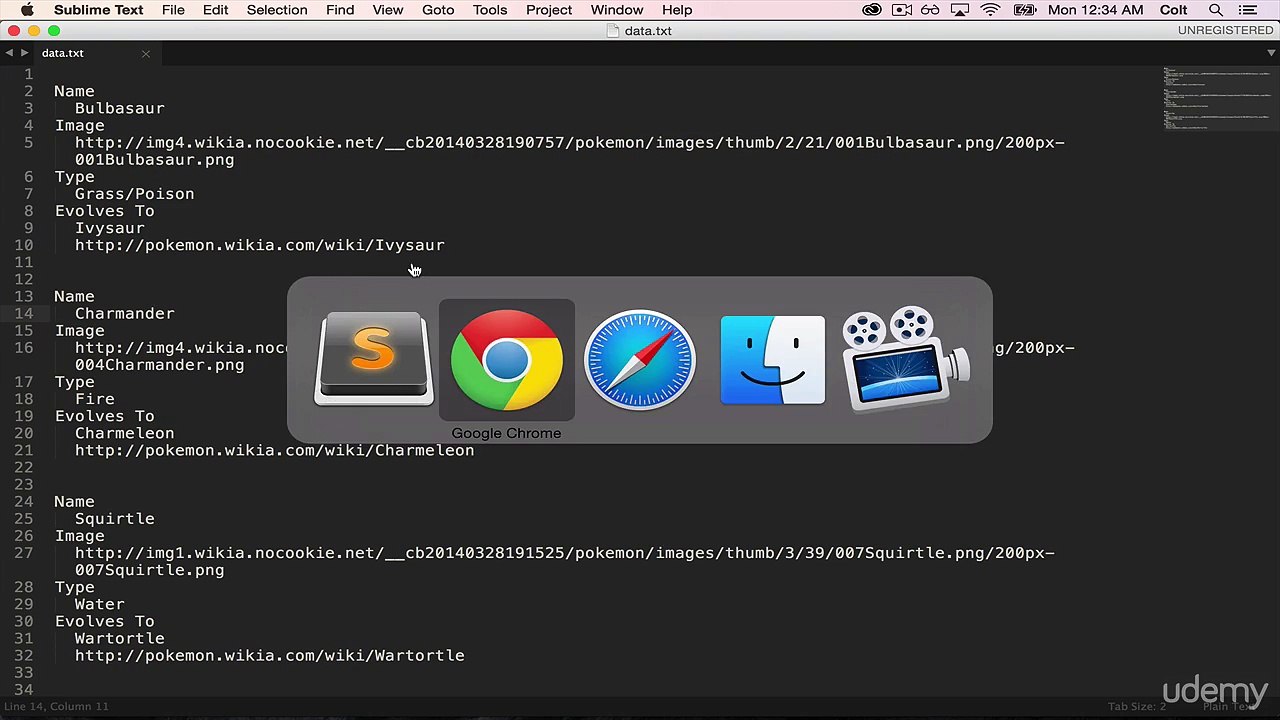Place cursor on the Bulbasaur line
The image size is (1280, 720).
[120, 108]
